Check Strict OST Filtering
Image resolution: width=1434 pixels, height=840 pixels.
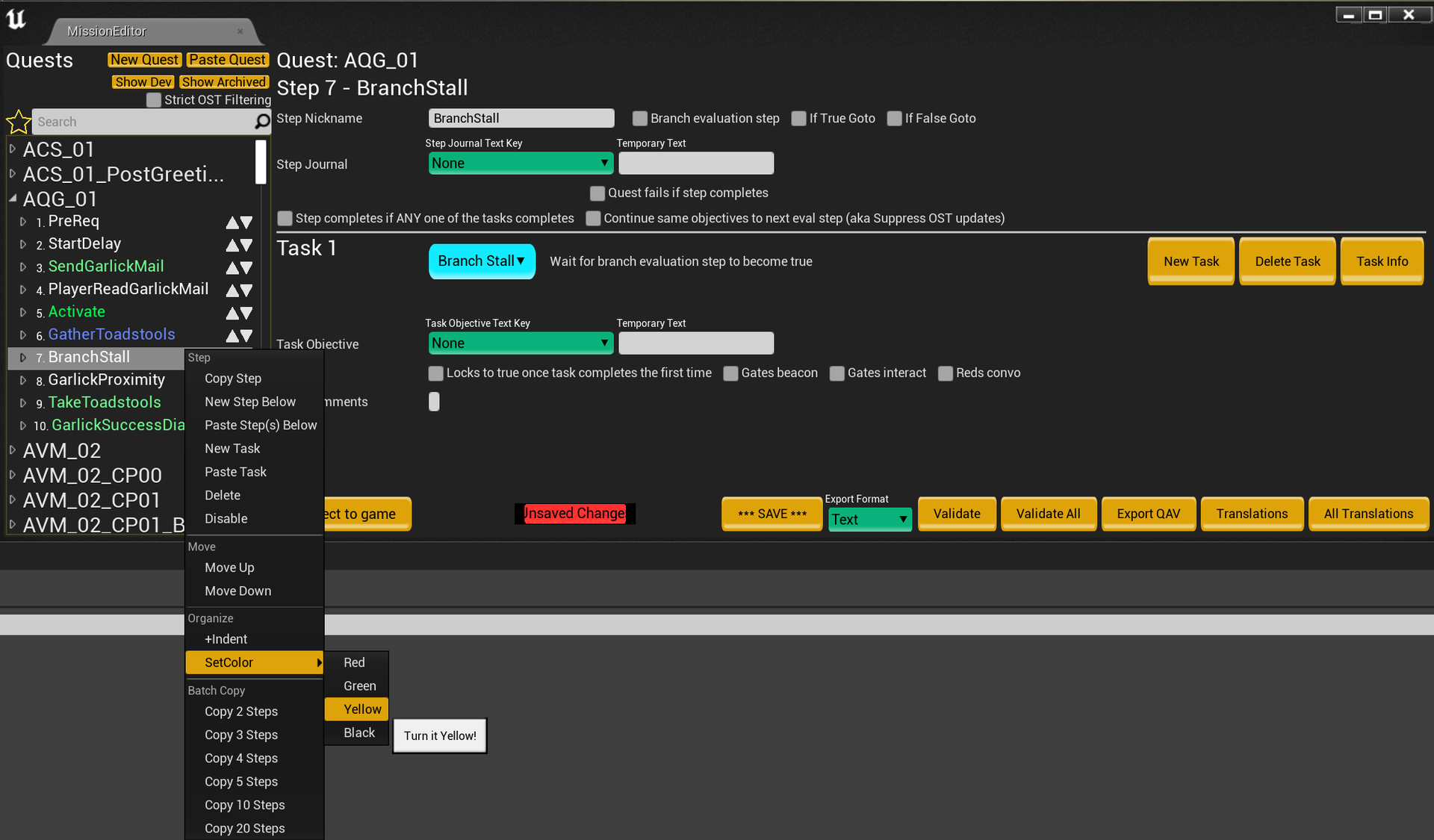(154, 100)
